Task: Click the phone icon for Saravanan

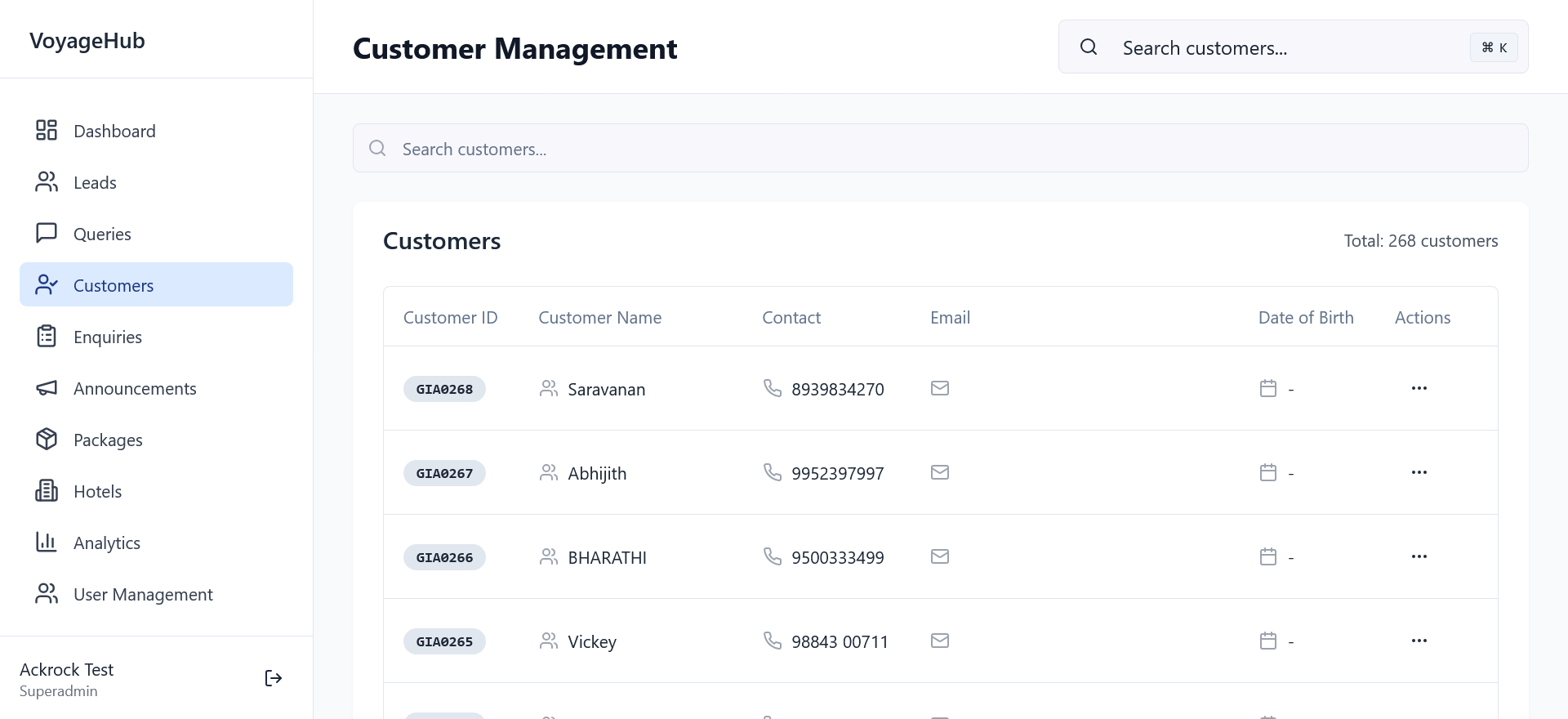Action: (773, 387)
